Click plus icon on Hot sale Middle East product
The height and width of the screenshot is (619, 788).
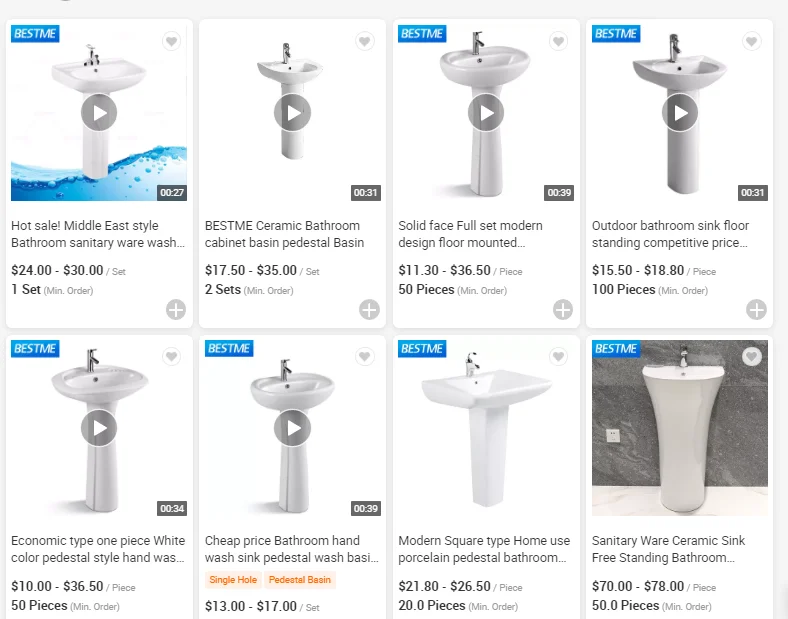pos(176,309)
